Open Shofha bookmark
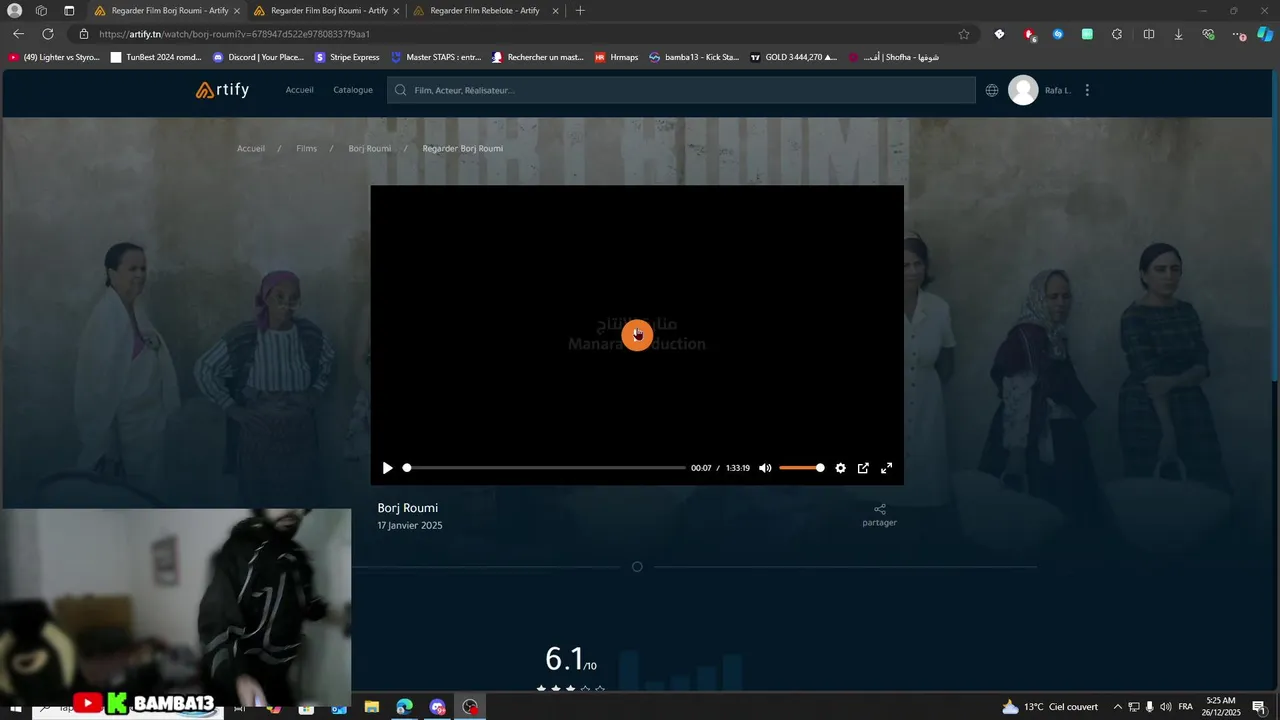Image resolution: width=1280 pixels, height=720 pixels. pyautogui.click(x=894, y=57)
